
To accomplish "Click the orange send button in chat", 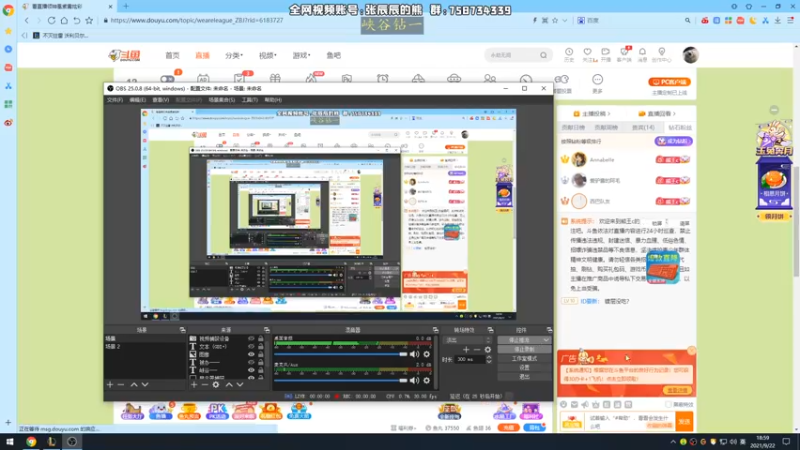I will (x=684, y=421).
